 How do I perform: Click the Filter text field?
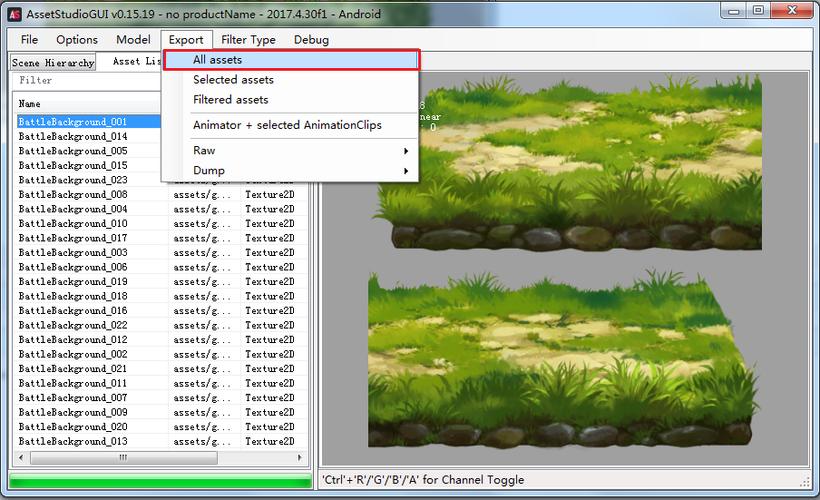(86, 81)
